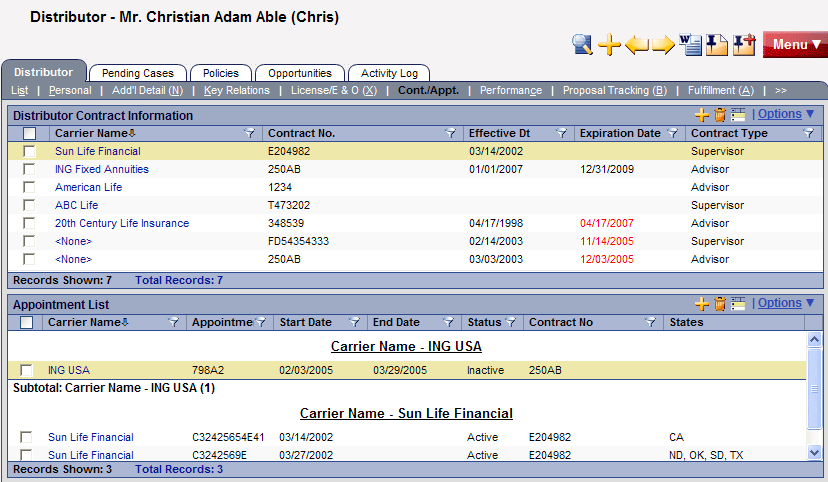The width and height of the screenshot is (828, 482).
Task: Tick the checkbox for ABC Life contract
Action: 29,205
